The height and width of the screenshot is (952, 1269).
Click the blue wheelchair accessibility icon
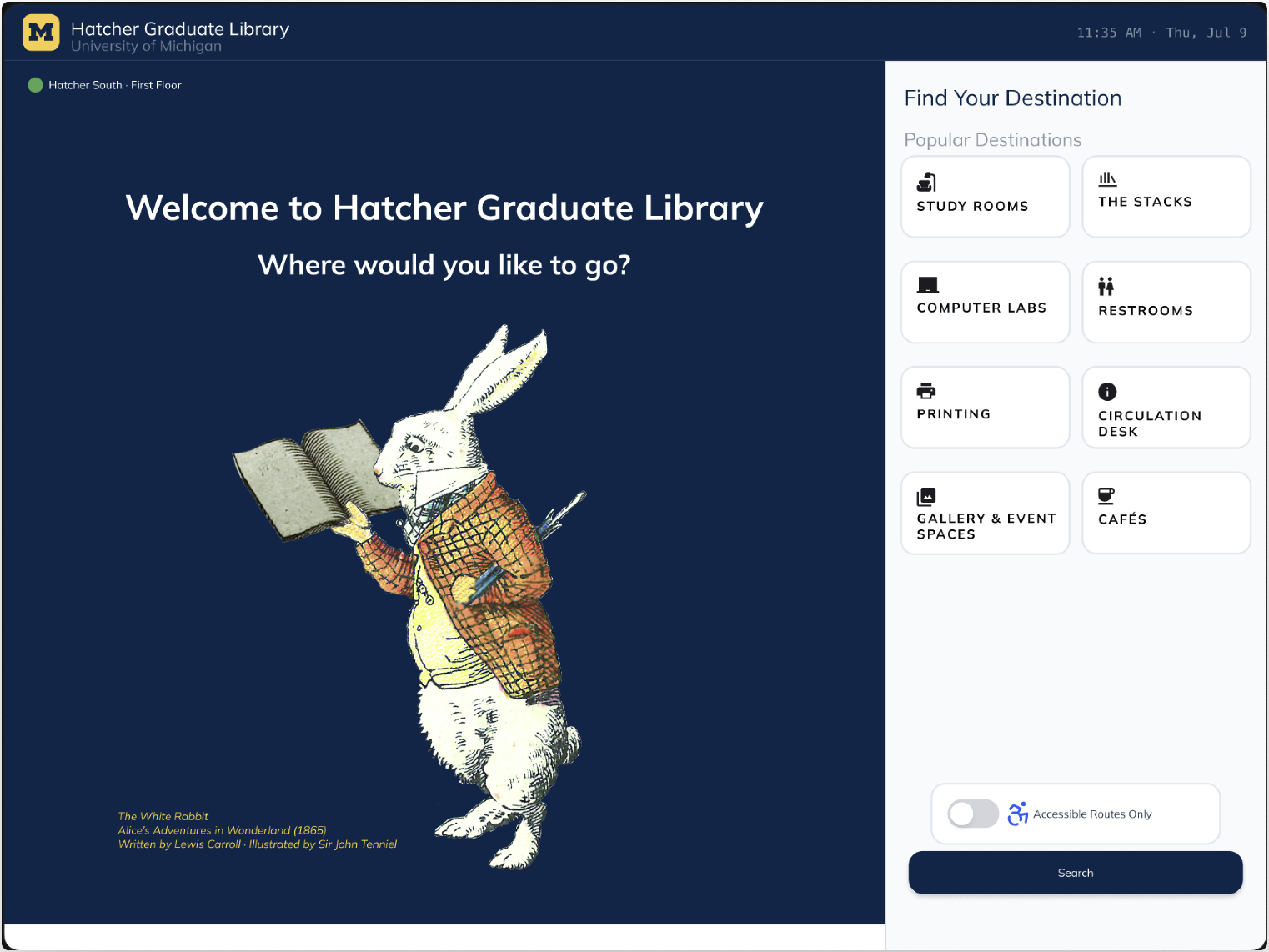pos(1017,814)
